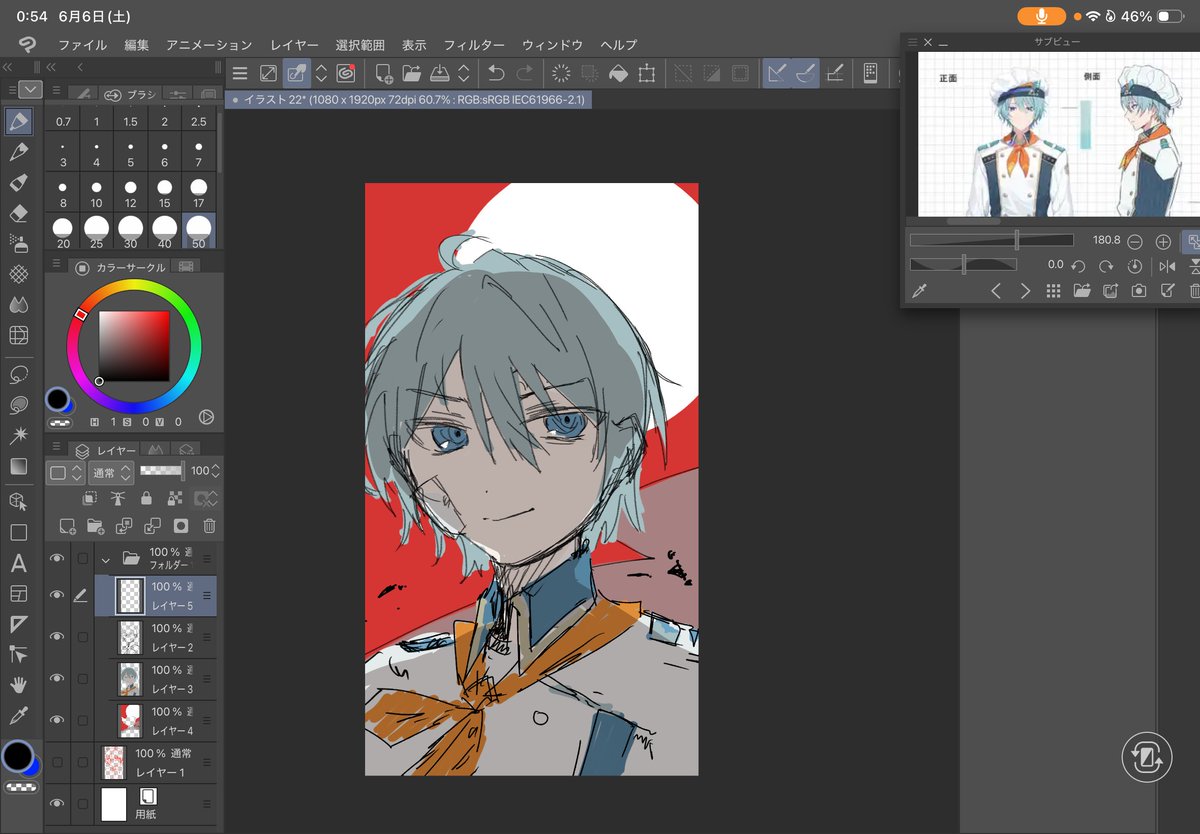Click the layer opacity slider
Screen dimensions: 1200x834
[x=163, y=471]
